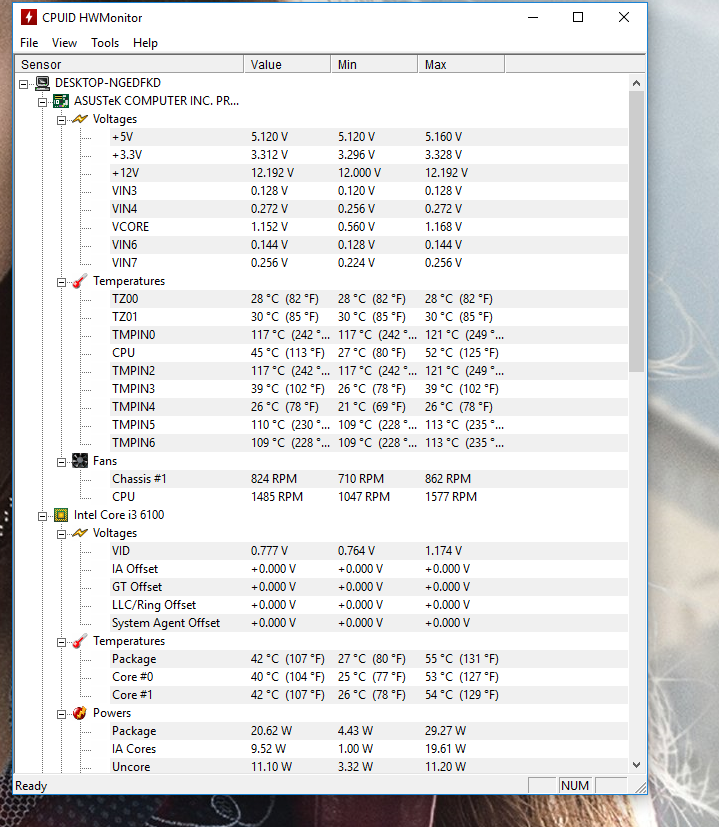Select the Package temperature row
The width and height of the screenshot is (719, 827).
pyautogui.click(x=369, y=659)
